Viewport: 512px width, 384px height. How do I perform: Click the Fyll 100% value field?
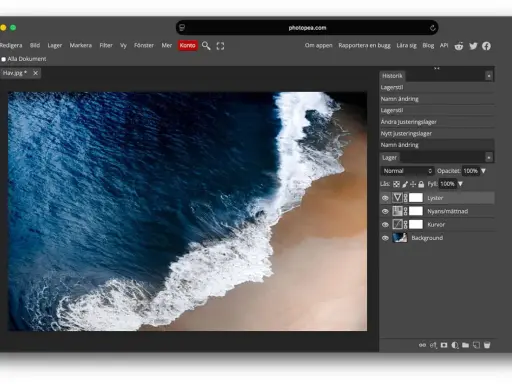447,184
